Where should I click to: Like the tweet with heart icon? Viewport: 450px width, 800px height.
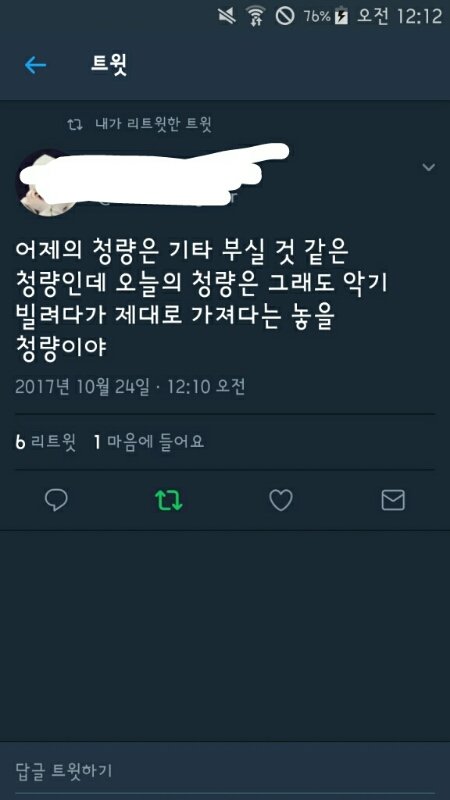[x=281, y=500]
